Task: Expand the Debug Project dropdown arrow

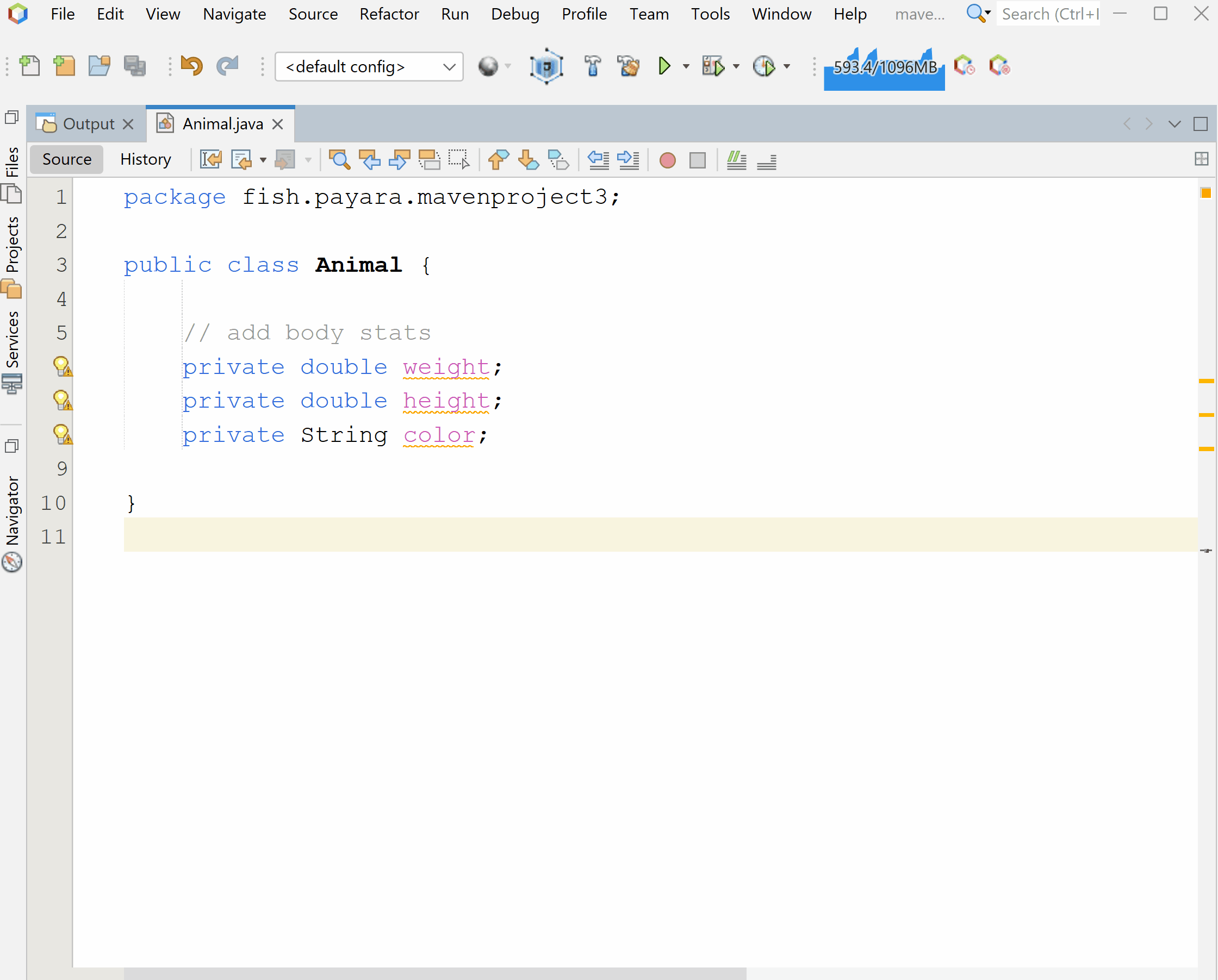Action: click(x=736, y=67)
